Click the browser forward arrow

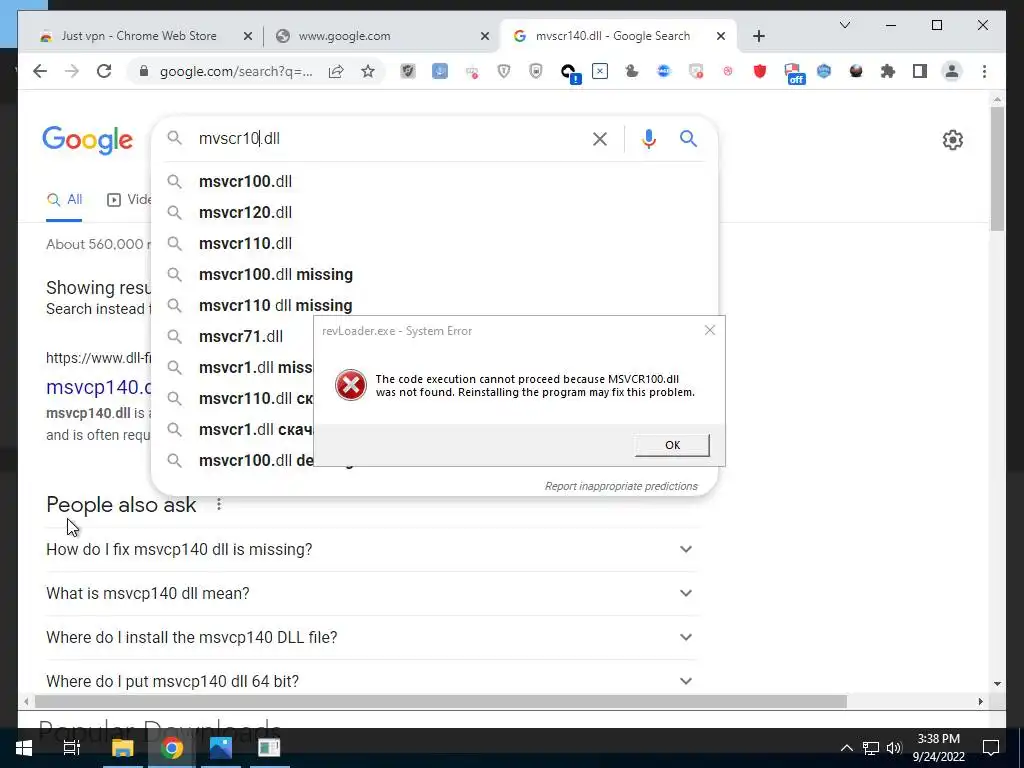coord(72,71)
